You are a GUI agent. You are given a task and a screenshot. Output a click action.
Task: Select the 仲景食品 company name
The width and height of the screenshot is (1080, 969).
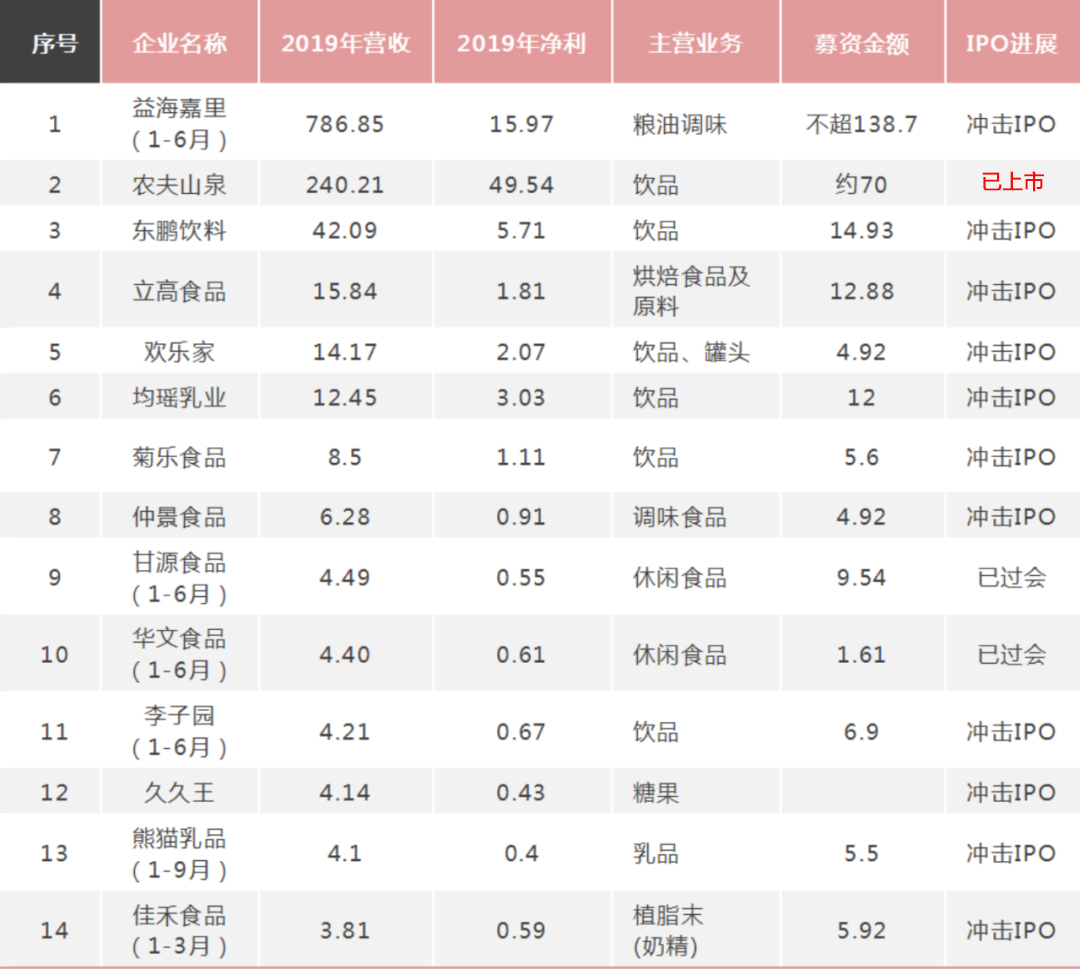pyautogui.click(x=179, y=517)
